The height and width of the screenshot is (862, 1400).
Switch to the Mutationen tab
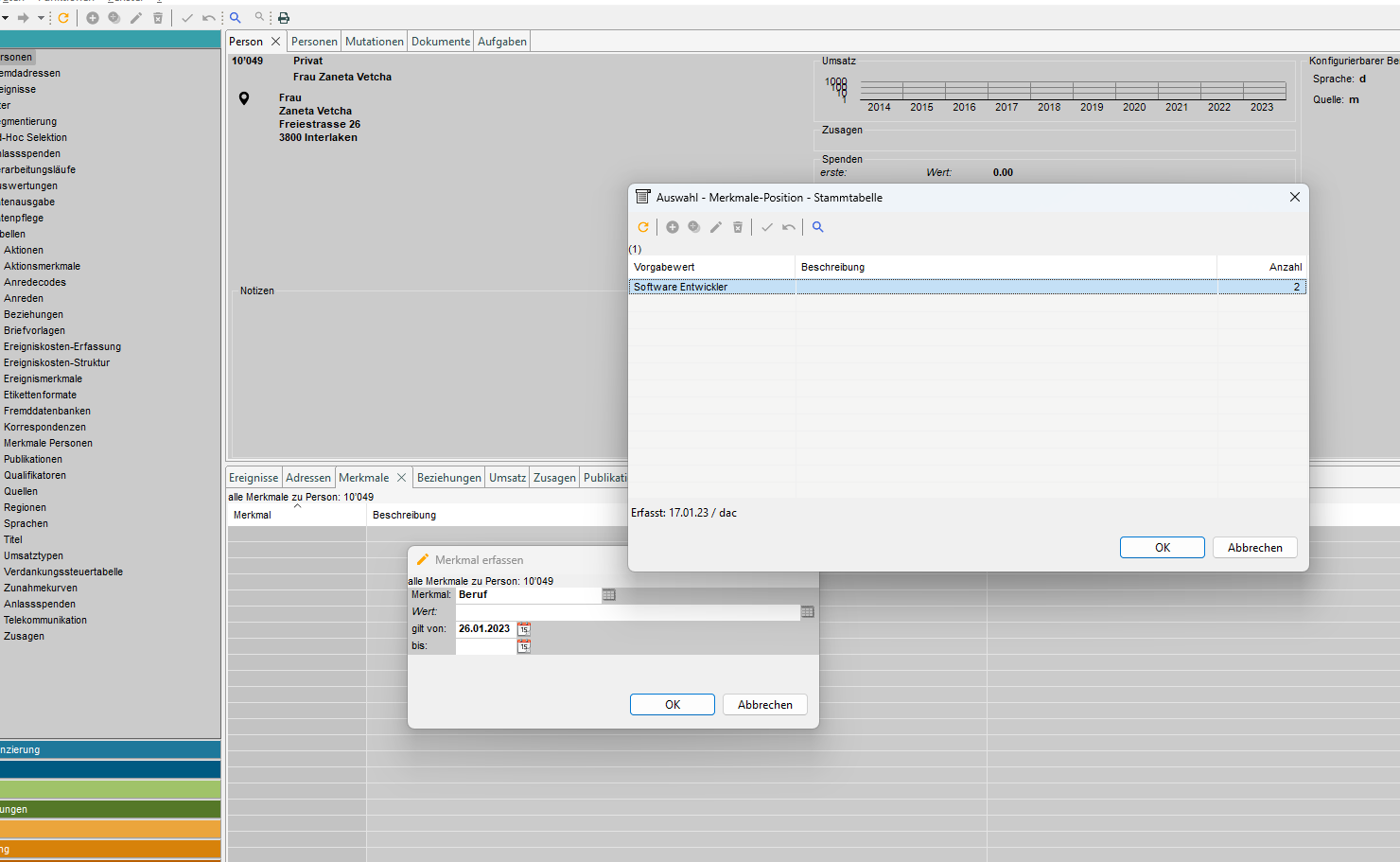tap(374, 42)
